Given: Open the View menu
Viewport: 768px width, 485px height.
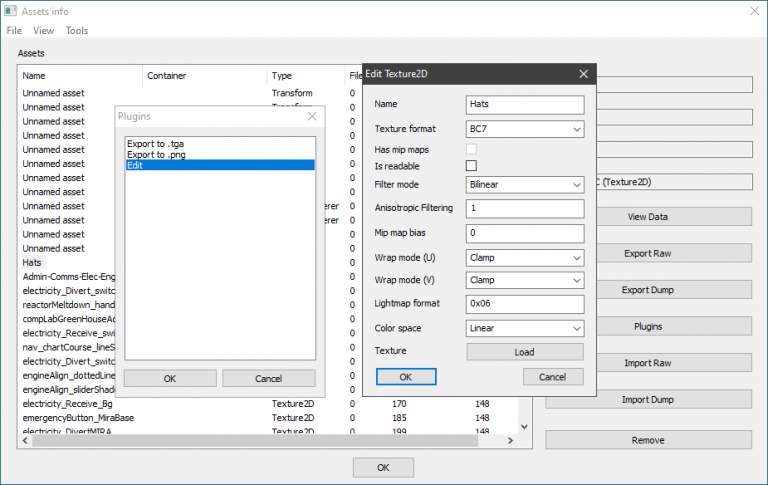Looking at the screenshot, I should click(x=44, y=31).
